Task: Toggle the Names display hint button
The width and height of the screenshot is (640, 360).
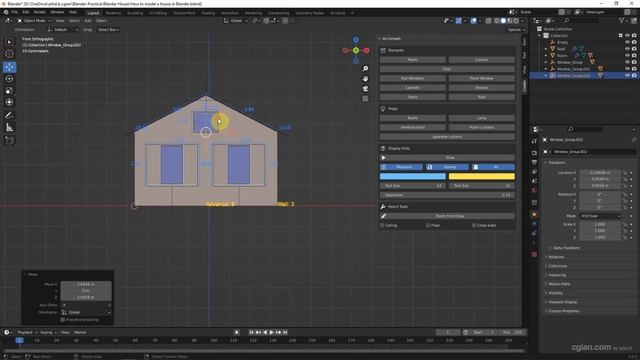Action: pos(447,167)
